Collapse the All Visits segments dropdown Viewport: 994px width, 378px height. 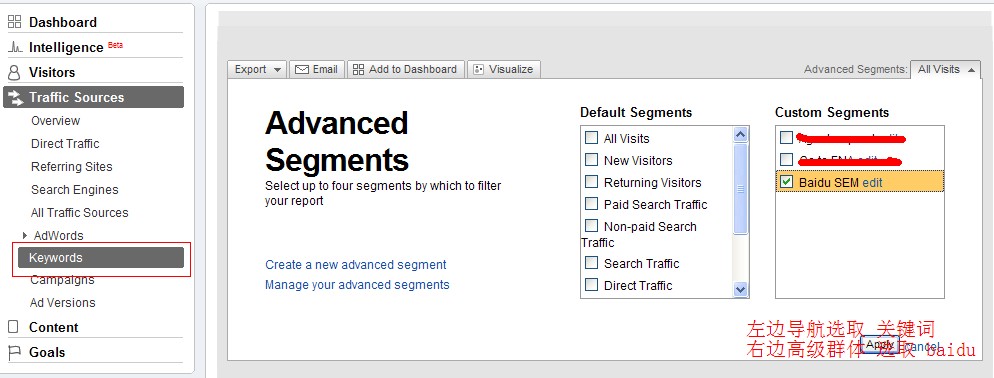[x=946, y=70]
